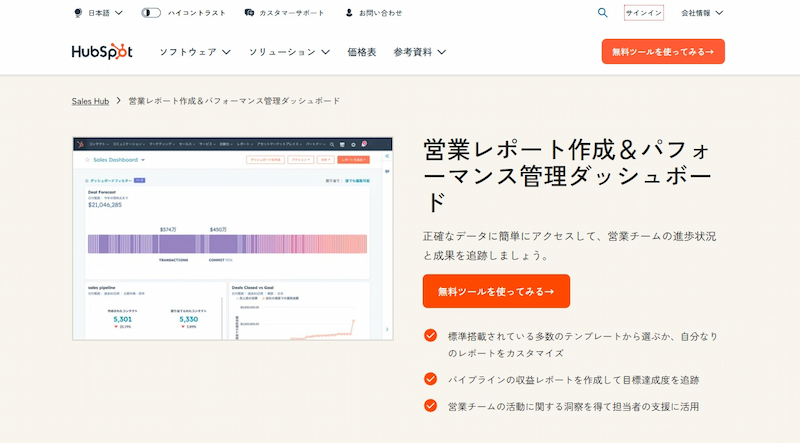Screen dimensions: 800x443
Task: Follow the Sales Hub breadcrumb link
Action: pyautogui.click(x=90, y=101)
